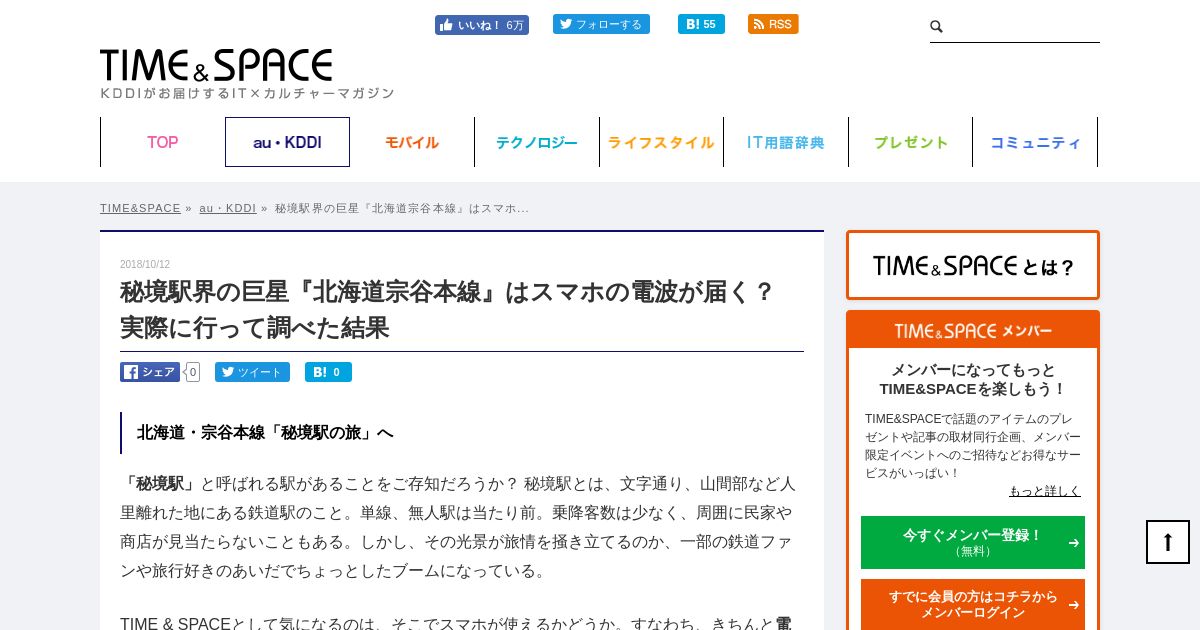The width and height of the screenshot is (1200, 630).
Task: Follow the TIME&SPACE breadcrumb link
Action: pos(140,208)
